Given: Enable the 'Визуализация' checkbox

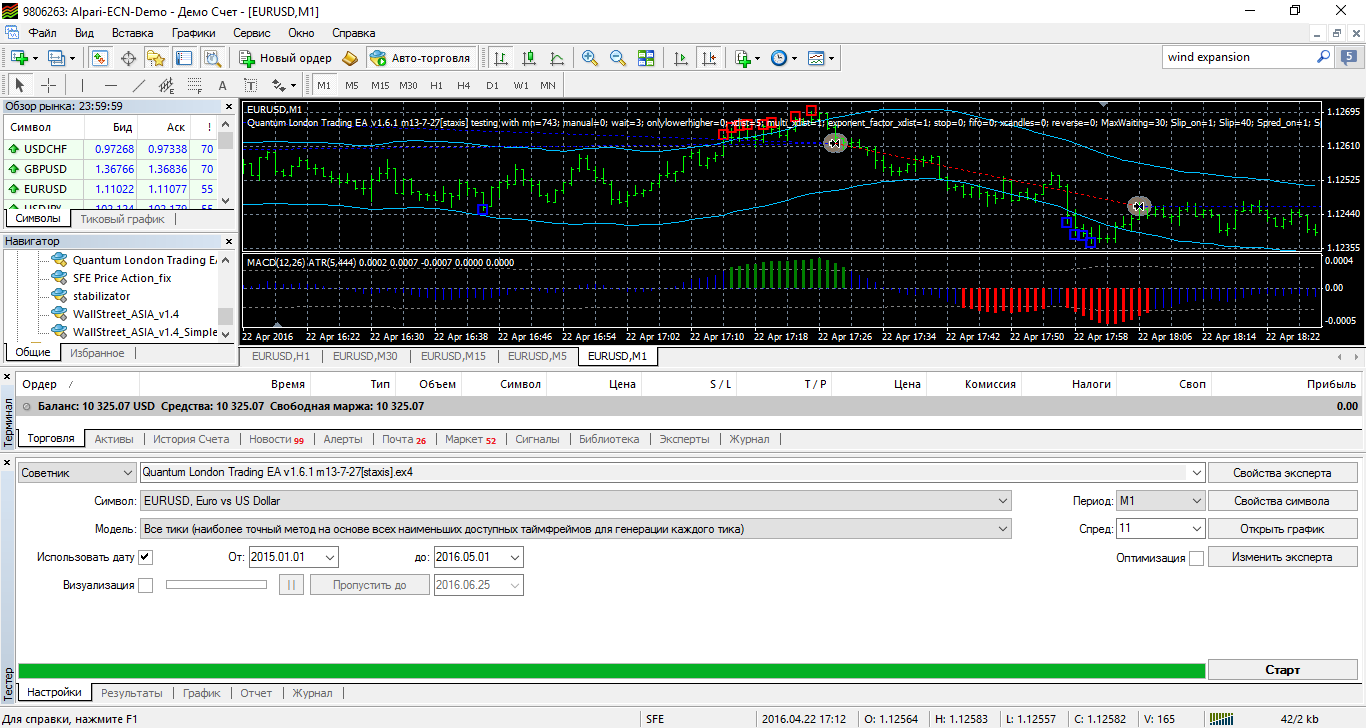Looking at the screenshot, I should (x=146, y=585).
